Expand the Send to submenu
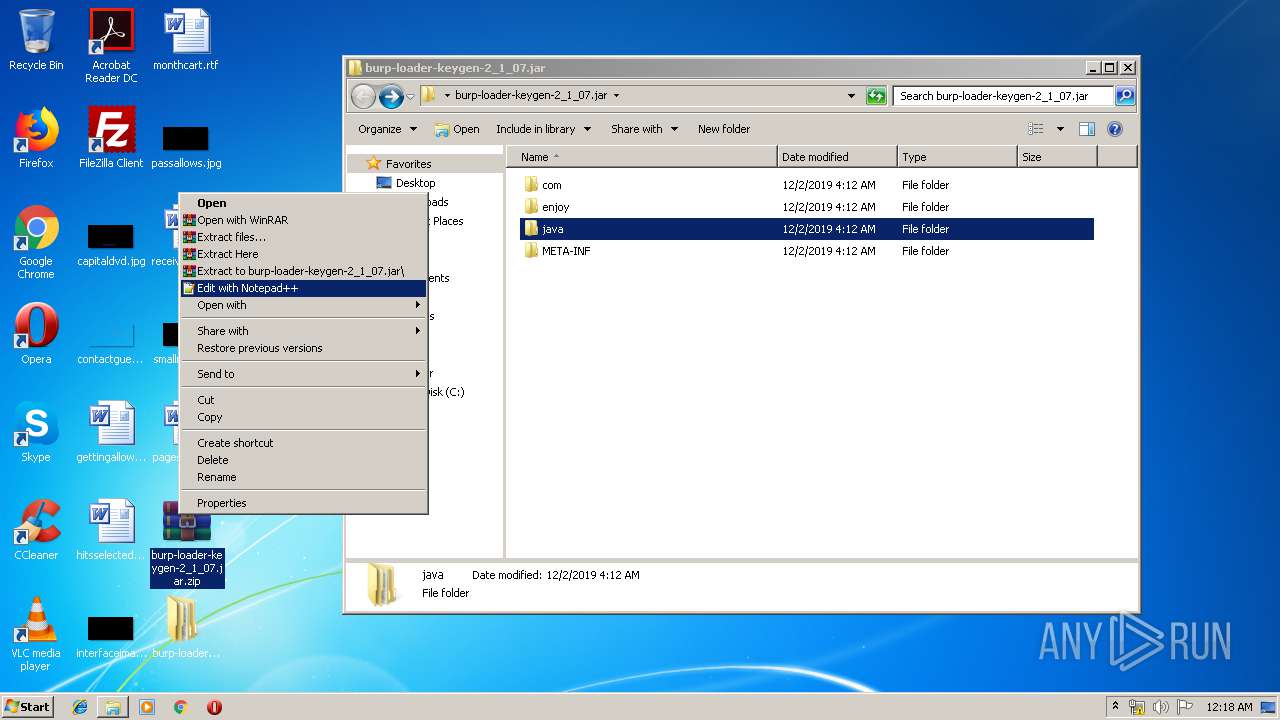Screen dimensions: 1280x720 point(304,374)
